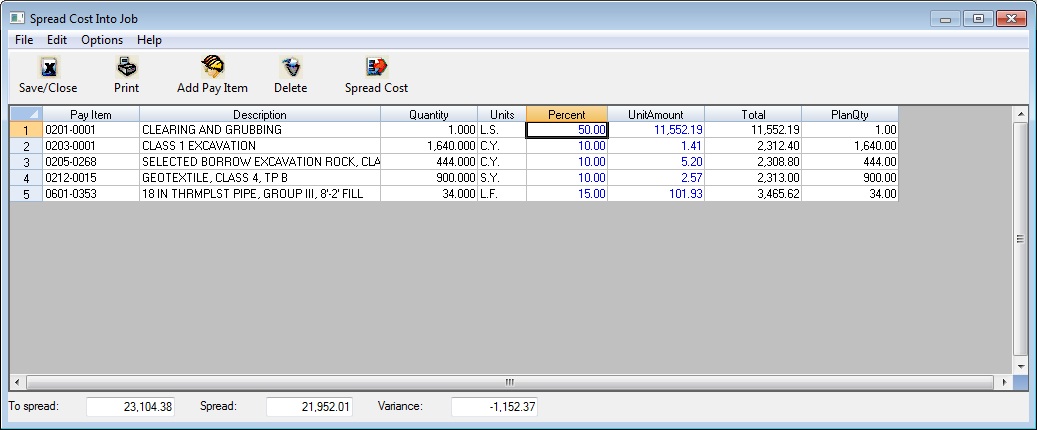The width and height of the screenshot is (1037, 430).
Task: Click units cell L.F.
Action: (x=502, y=194)
